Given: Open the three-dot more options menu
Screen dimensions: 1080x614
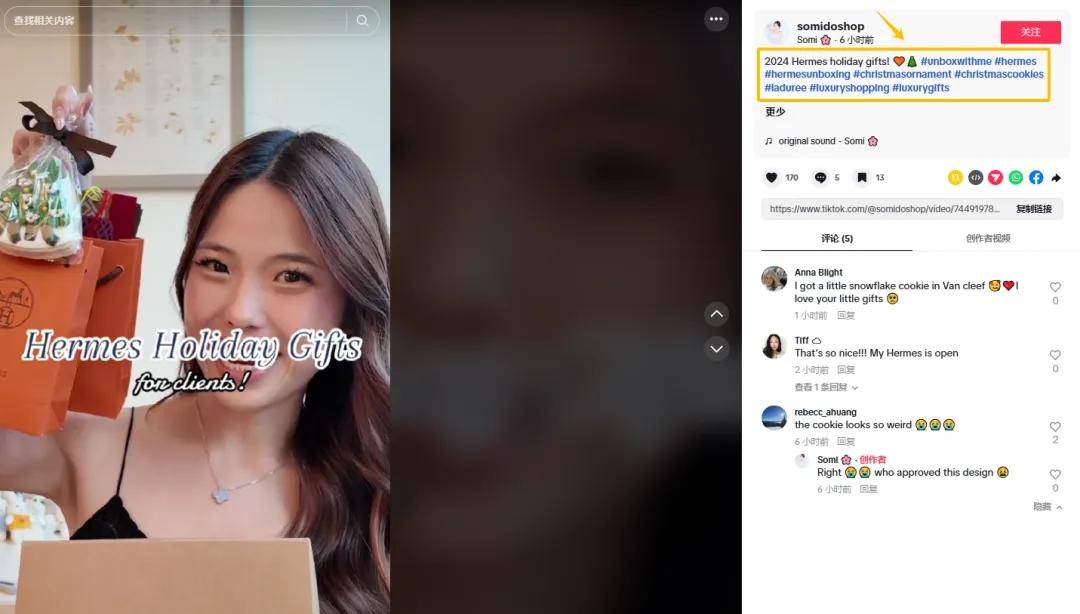Looking at the screenshot, I should (716, 19).
